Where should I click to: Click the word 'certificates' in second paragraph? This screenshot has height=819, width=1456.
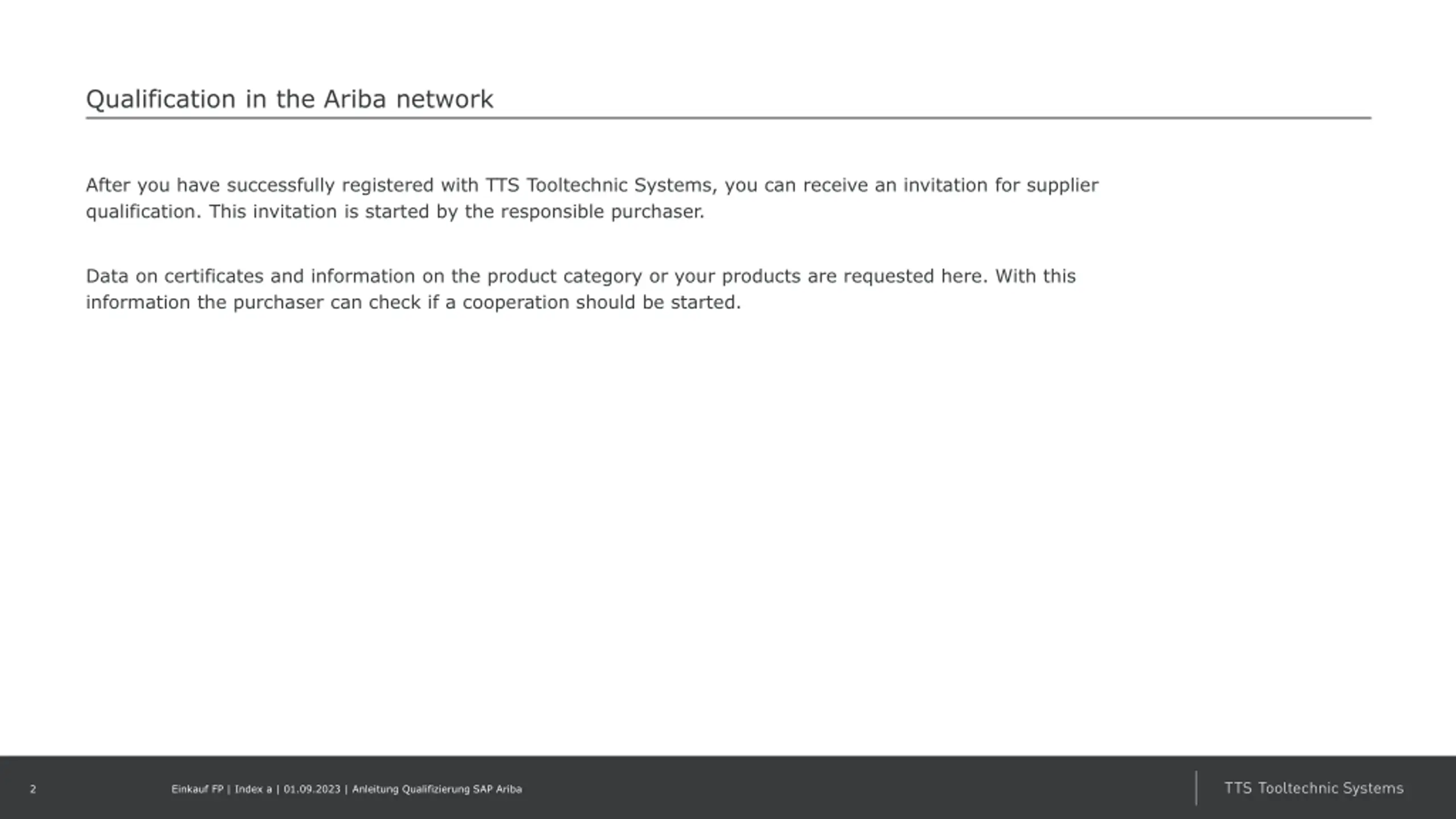tap(213, 276)
